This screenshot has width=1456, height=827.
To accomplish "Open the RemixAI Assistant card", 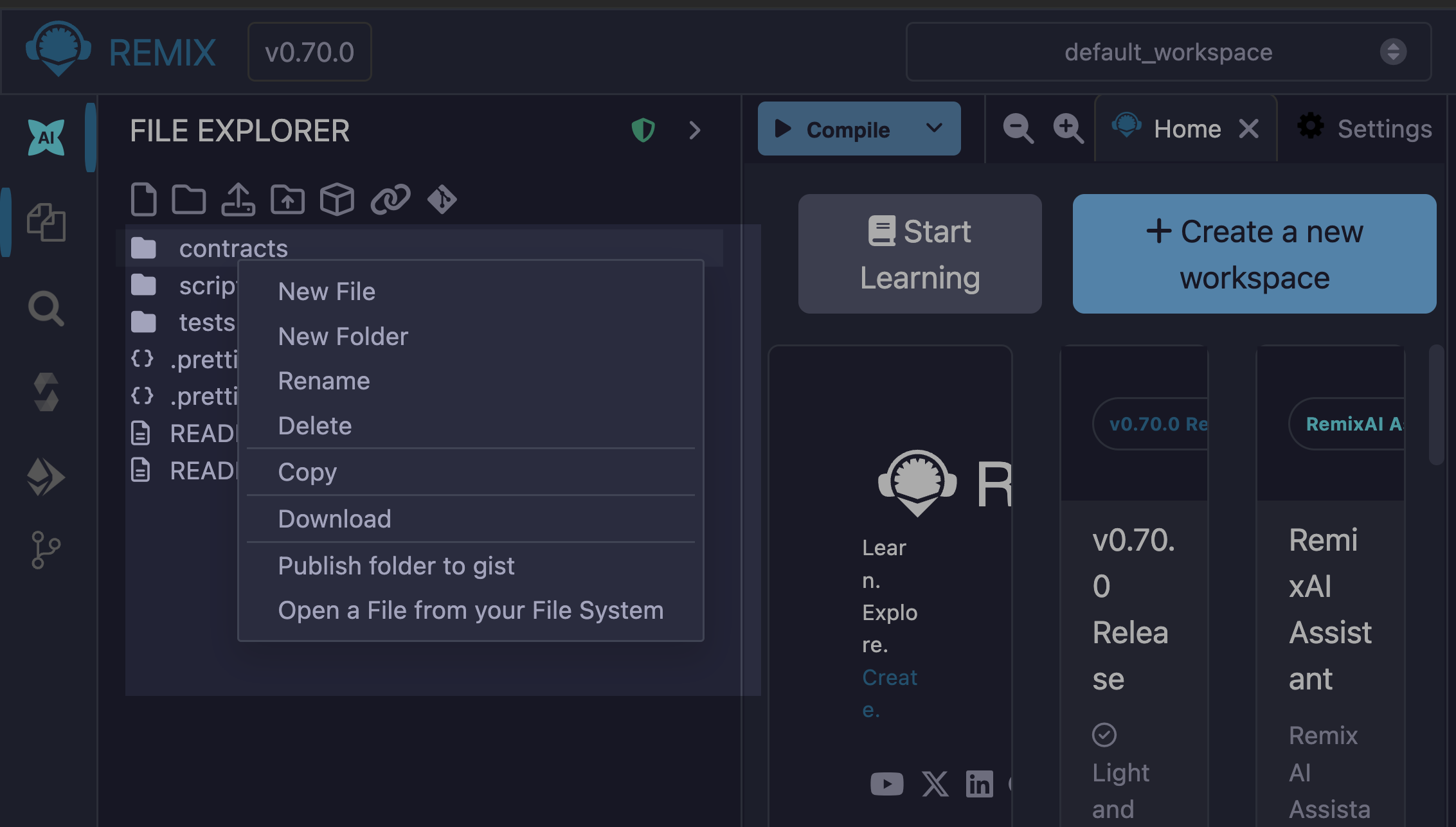I will click(x=1331, y=586).
